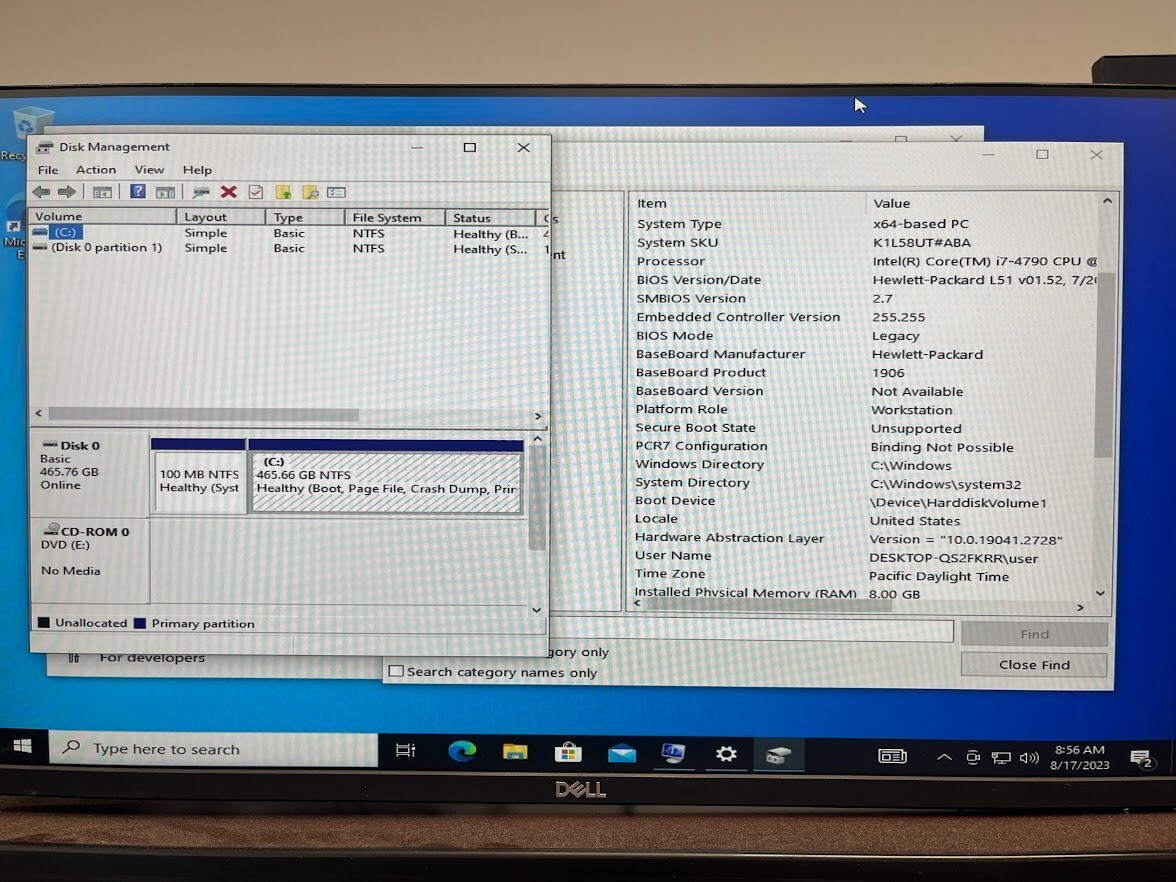Check Search category names only checkbox
Viewport: 1176px width, 882px height.
click(x=397, y=671)
